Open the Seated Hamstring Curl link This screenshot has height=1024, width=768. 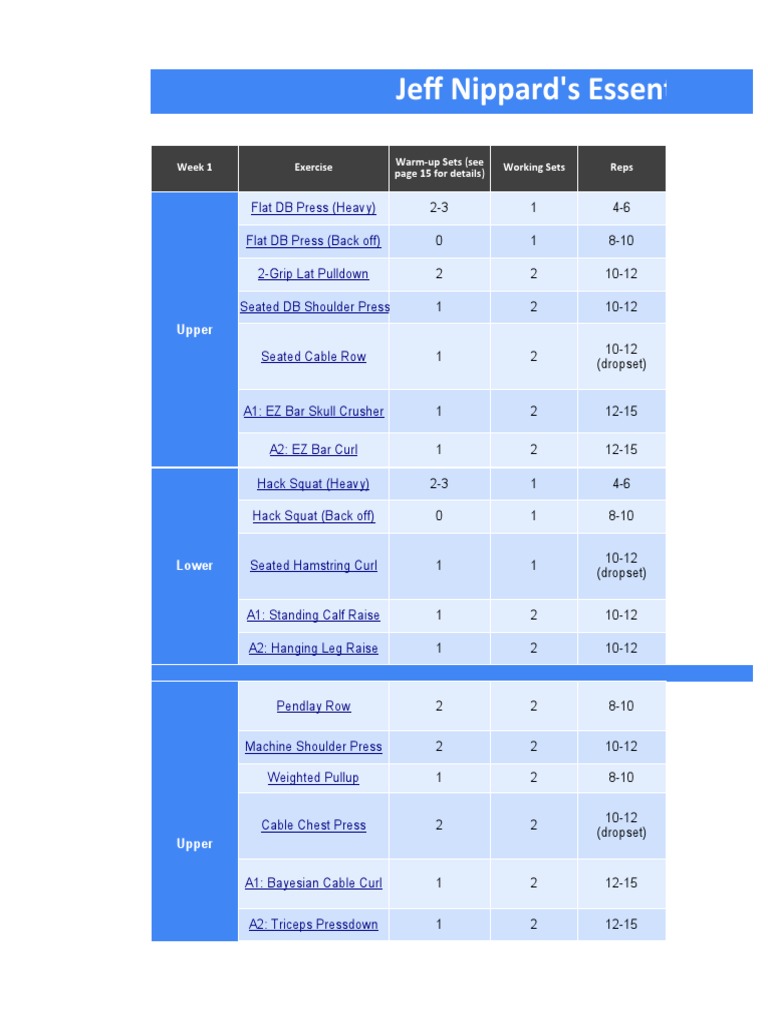click(x=313, y=566)
